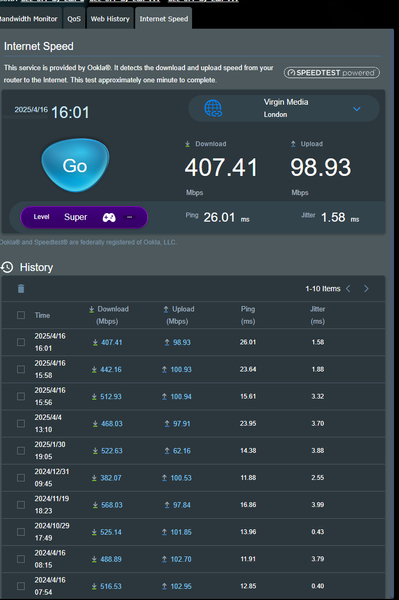Expand the Virgin Media London server dropdown
This screenshot has width=399, height=600.
[x=357, y=109]
